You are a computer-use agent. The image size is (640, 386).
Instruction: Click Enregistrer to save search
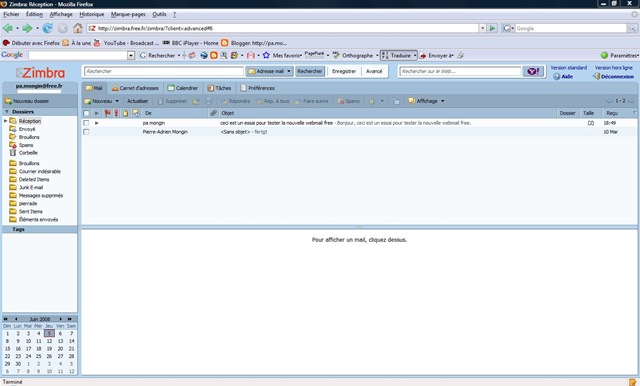[344, 71]
